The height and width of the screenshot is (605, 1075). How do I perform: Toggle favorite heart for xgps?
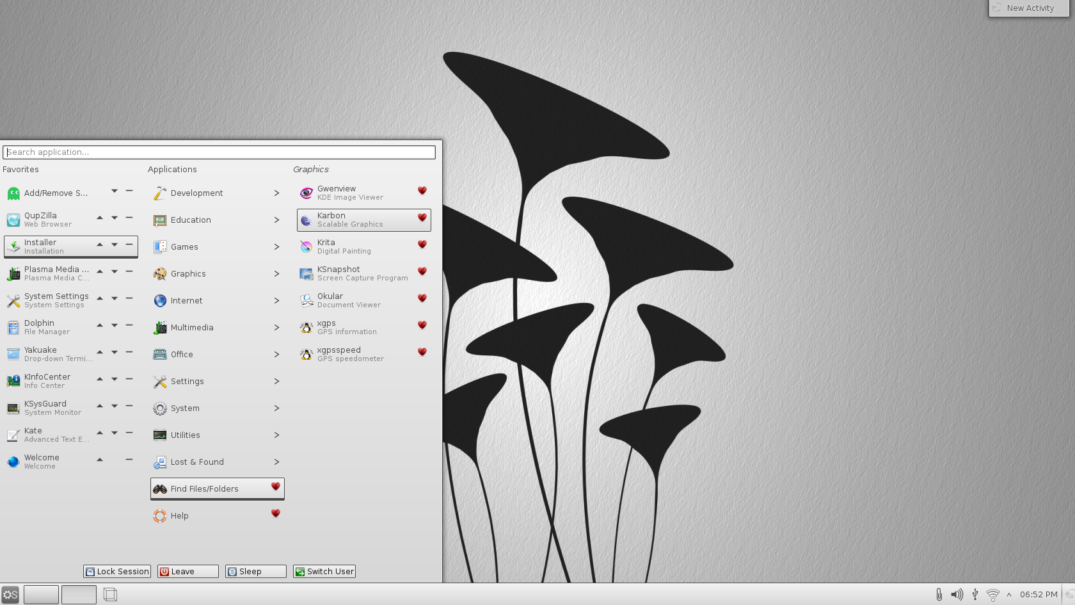[422, 325]
